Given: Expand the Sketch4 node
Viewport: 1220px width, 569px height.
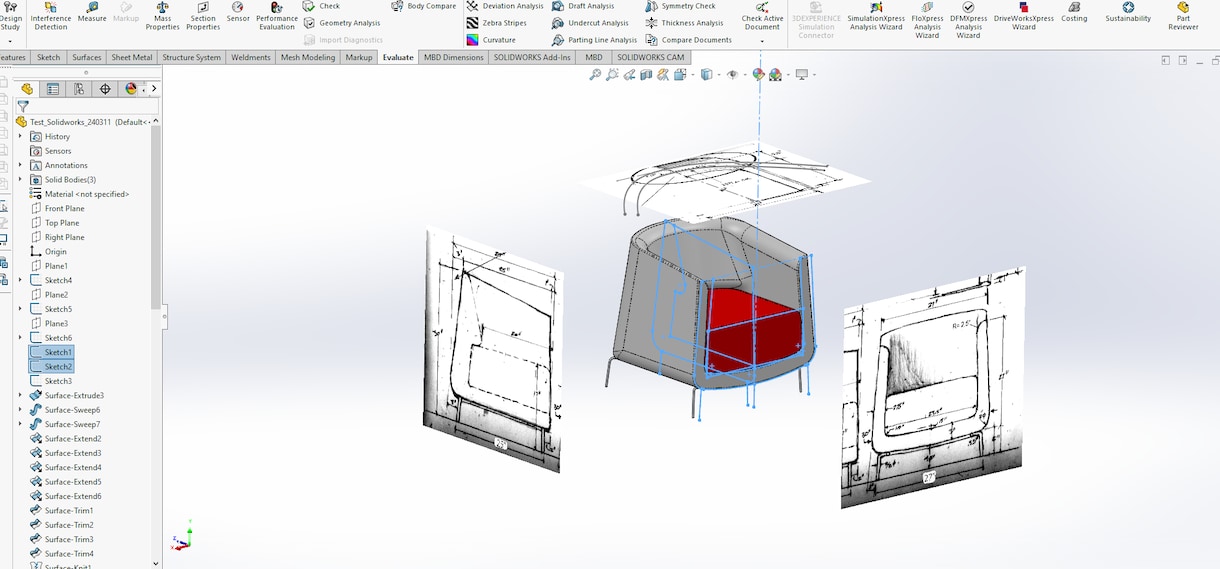Looking at the screenshot, I should 20,280.
